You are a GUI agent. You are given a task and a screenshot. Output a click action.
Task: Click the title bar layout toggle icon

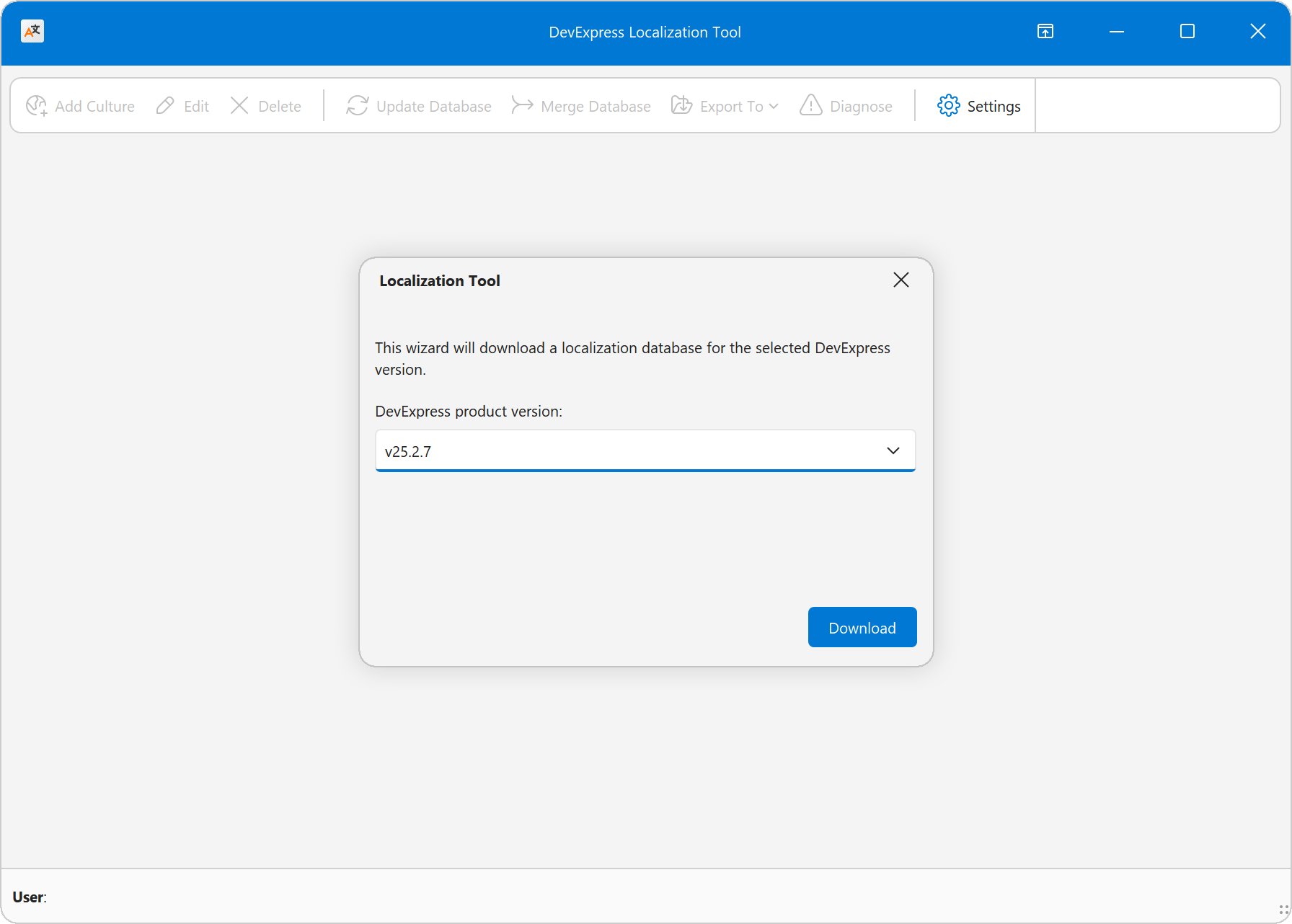point(1045,31)
